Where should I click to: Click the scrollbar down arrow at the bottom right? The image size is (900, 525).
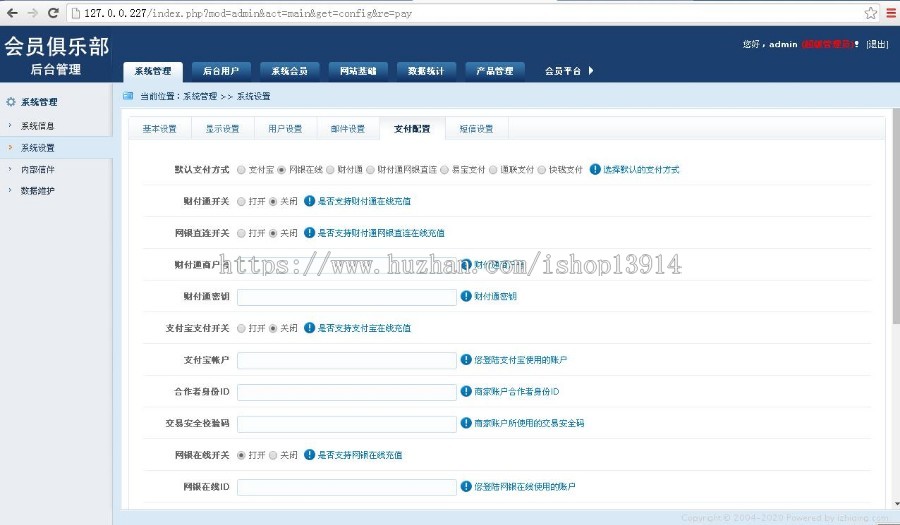coord(896,504)
